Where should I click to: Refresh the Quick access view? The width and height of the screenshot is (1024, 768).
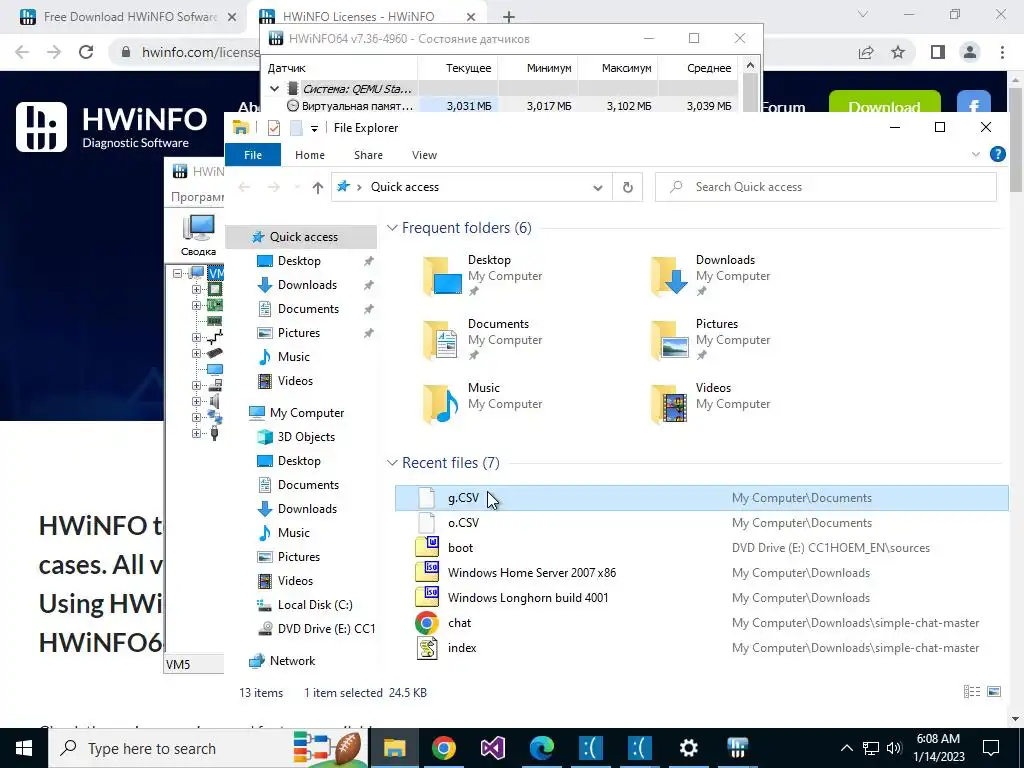coord(628,187)
